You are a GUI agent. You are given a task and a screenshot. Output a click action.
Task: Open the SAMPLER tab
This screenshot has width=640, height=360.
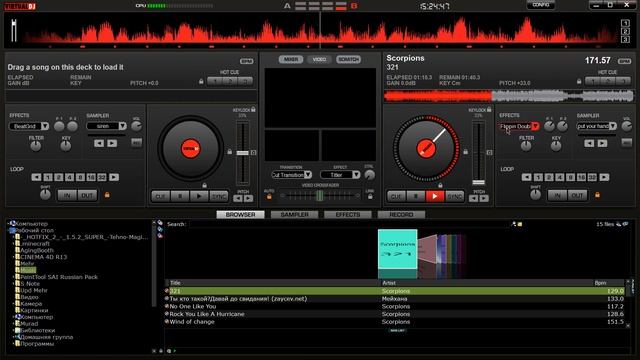tap(294, 215)
